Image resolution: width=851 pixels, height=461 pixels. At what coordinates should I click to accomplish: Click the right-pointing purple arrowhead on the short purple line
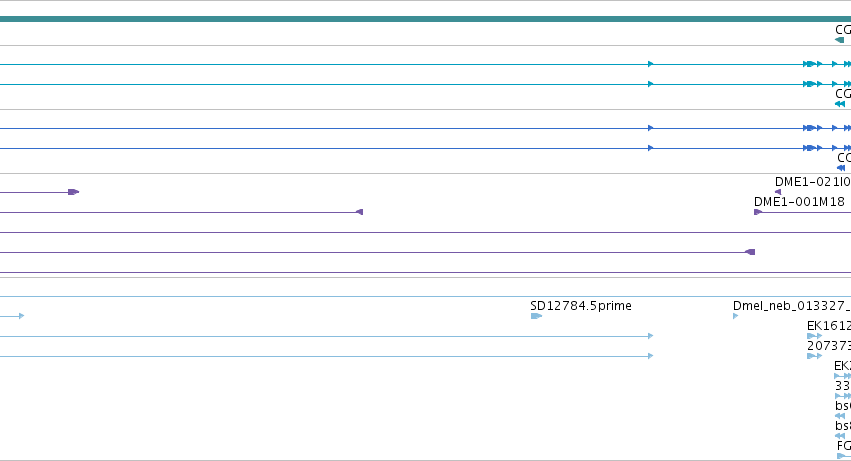[x=74, y=192]
